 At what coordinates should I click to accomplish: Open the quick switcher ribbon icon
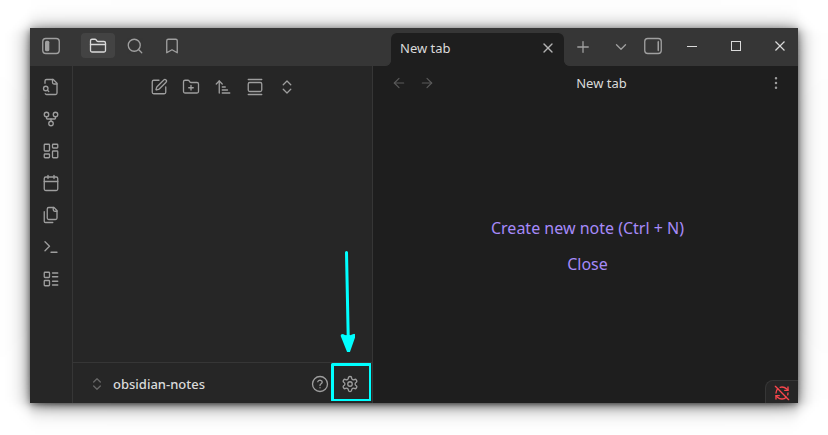[51, 87]
